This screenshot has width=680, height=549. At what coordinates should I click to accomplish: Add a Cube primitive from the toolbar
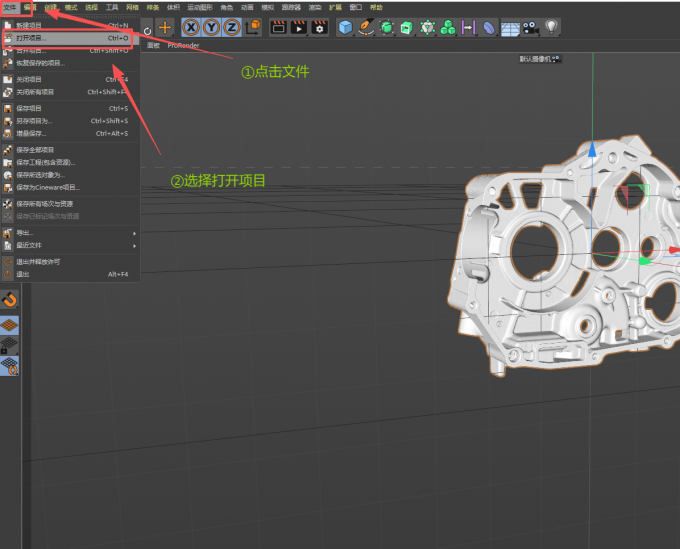(345, 28)
